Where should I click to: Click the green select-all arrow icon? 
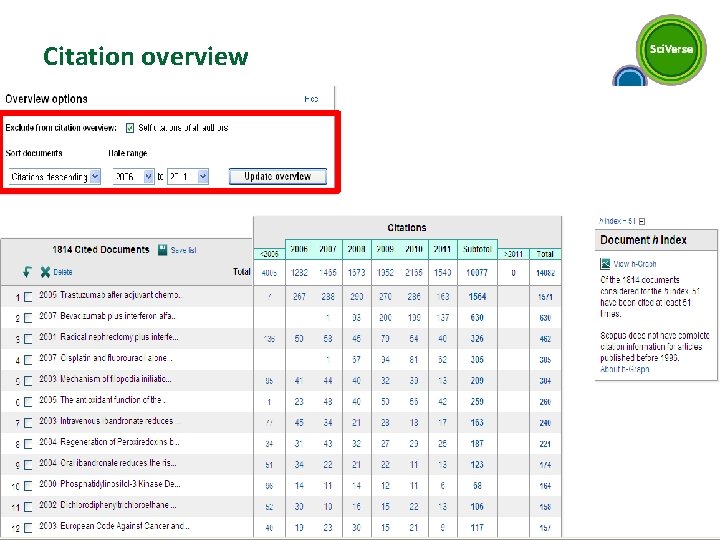coord(27,272)
